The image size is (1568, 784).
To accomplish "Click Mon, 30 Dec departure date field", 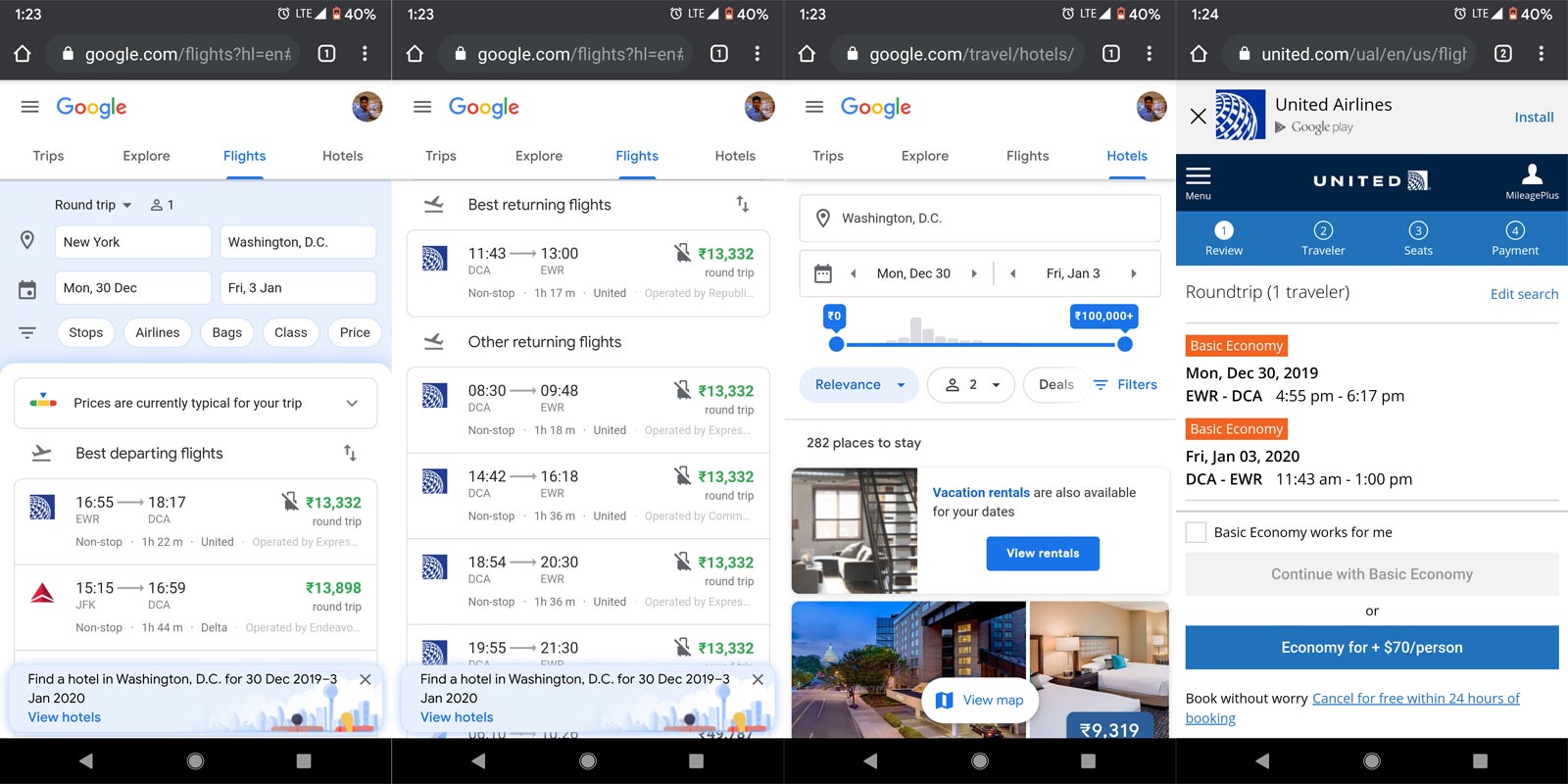I will [133, 288].
